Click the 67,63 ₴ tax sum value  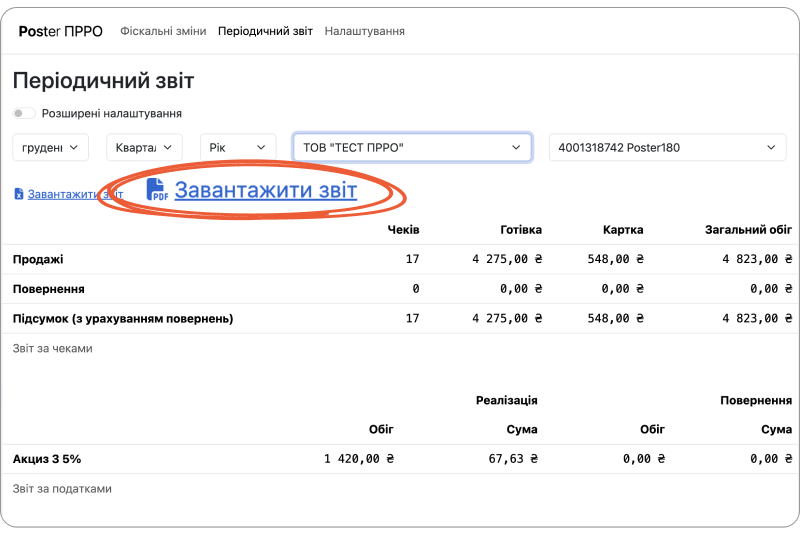pos(513,459)
